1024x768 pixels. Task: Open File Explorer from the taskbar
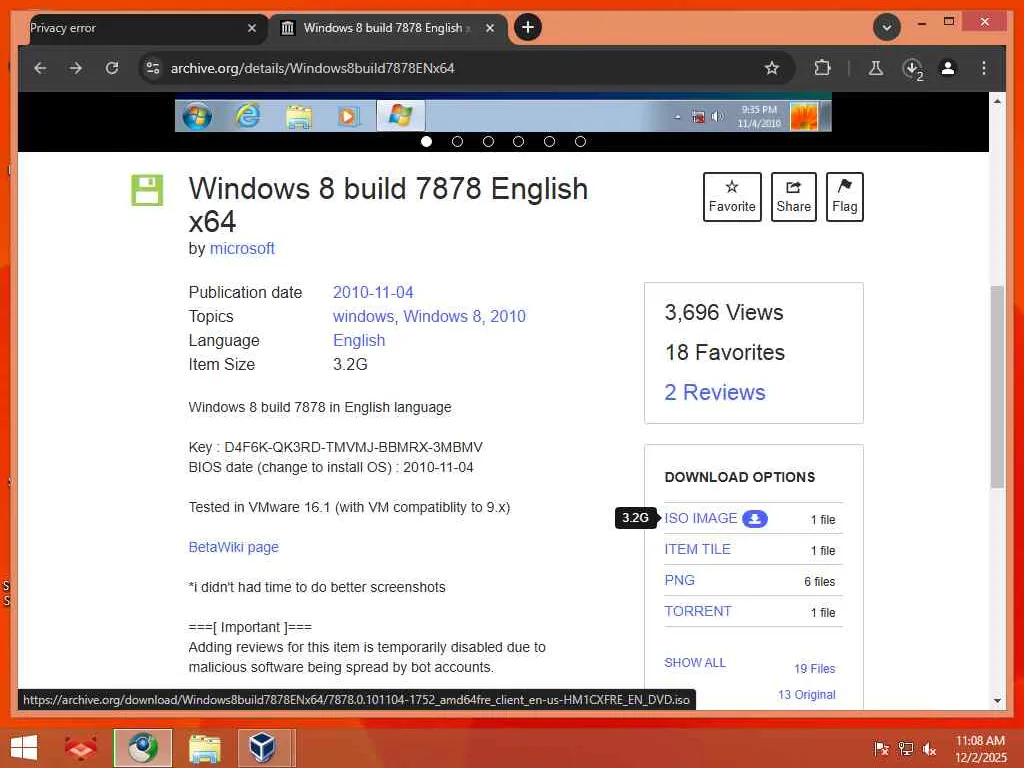pos(204,748)
